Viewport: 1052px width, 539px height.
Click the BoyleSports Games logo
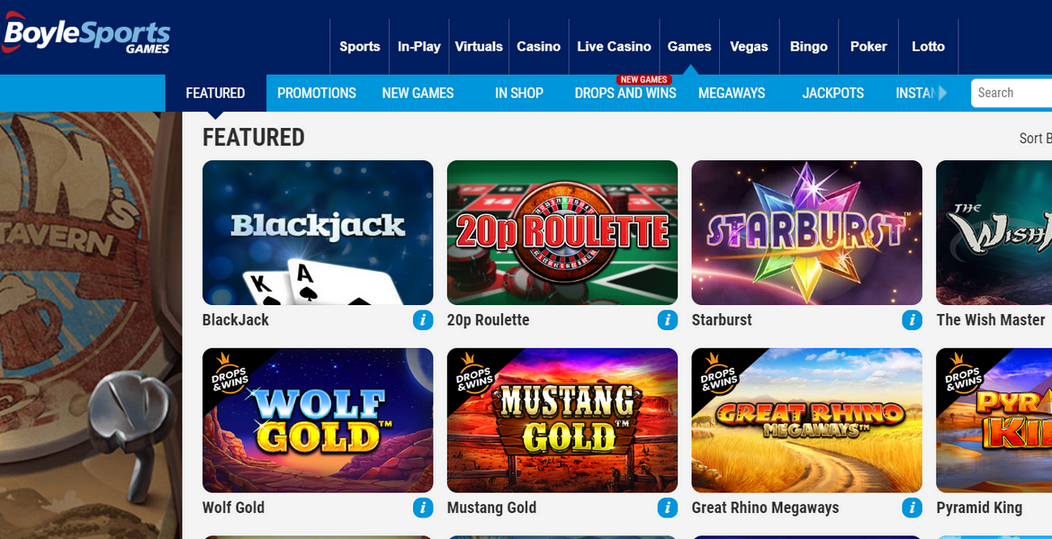tap(86, 34)
